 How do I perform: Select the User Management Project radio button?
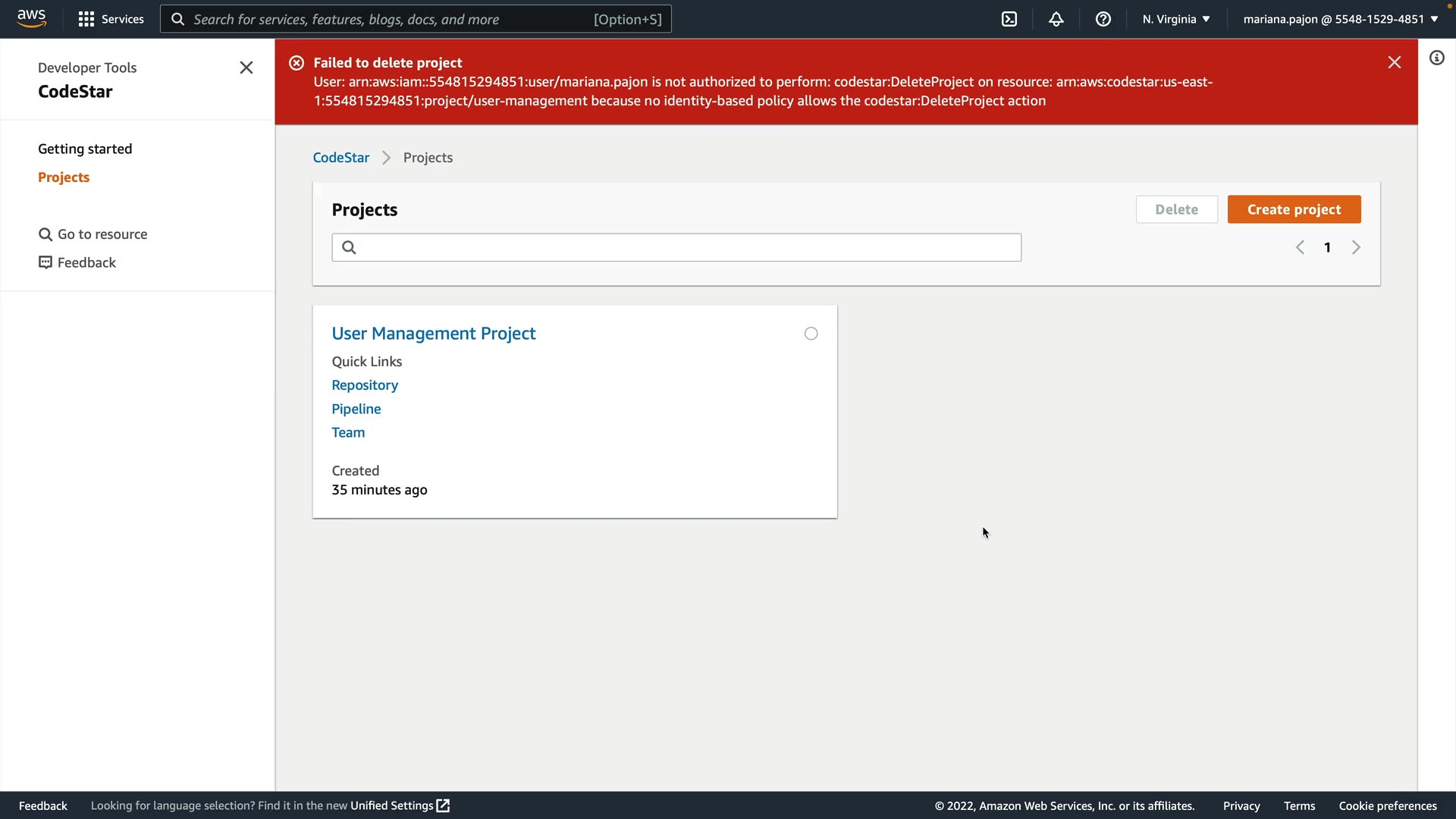coord(811,334)
